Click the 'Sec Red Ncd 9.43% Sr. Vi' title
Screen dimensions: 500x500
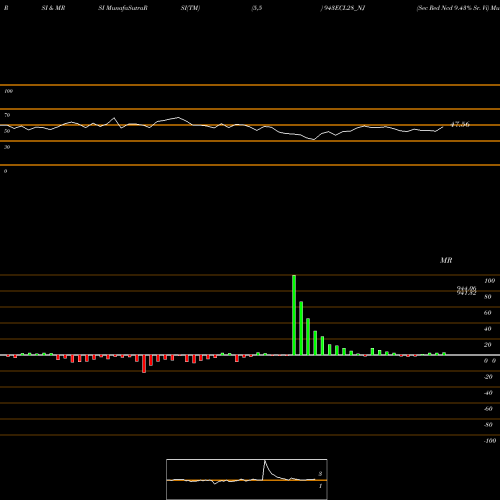(x=453, y=8)
